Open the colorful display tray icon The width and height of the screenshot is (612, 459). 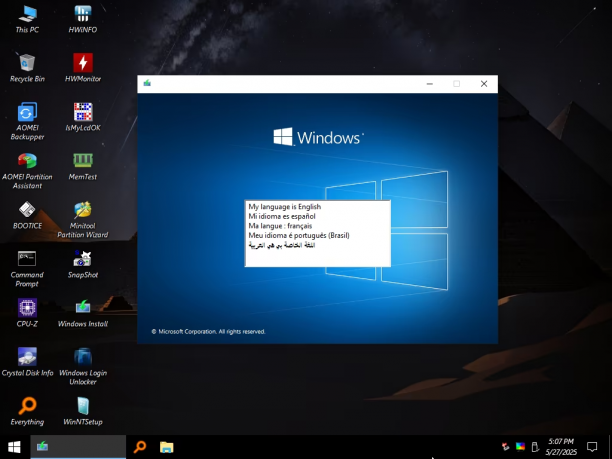coord(520,447)
